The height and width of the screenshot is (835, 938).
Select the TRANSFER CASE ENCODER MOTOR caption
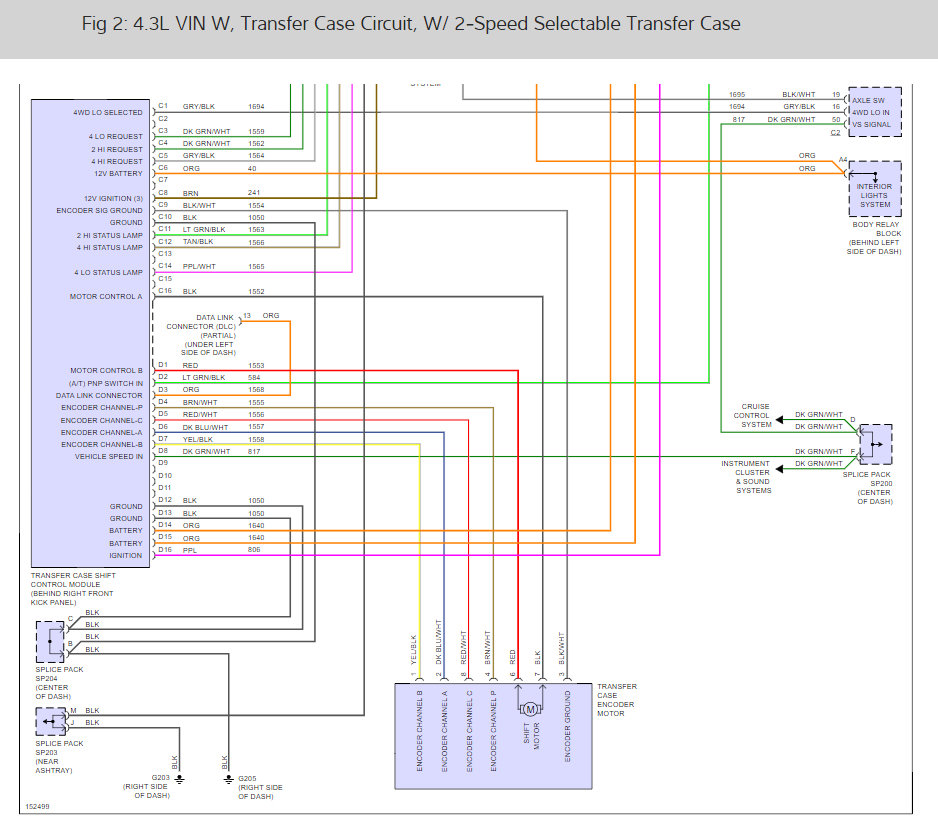coord(617,700)
